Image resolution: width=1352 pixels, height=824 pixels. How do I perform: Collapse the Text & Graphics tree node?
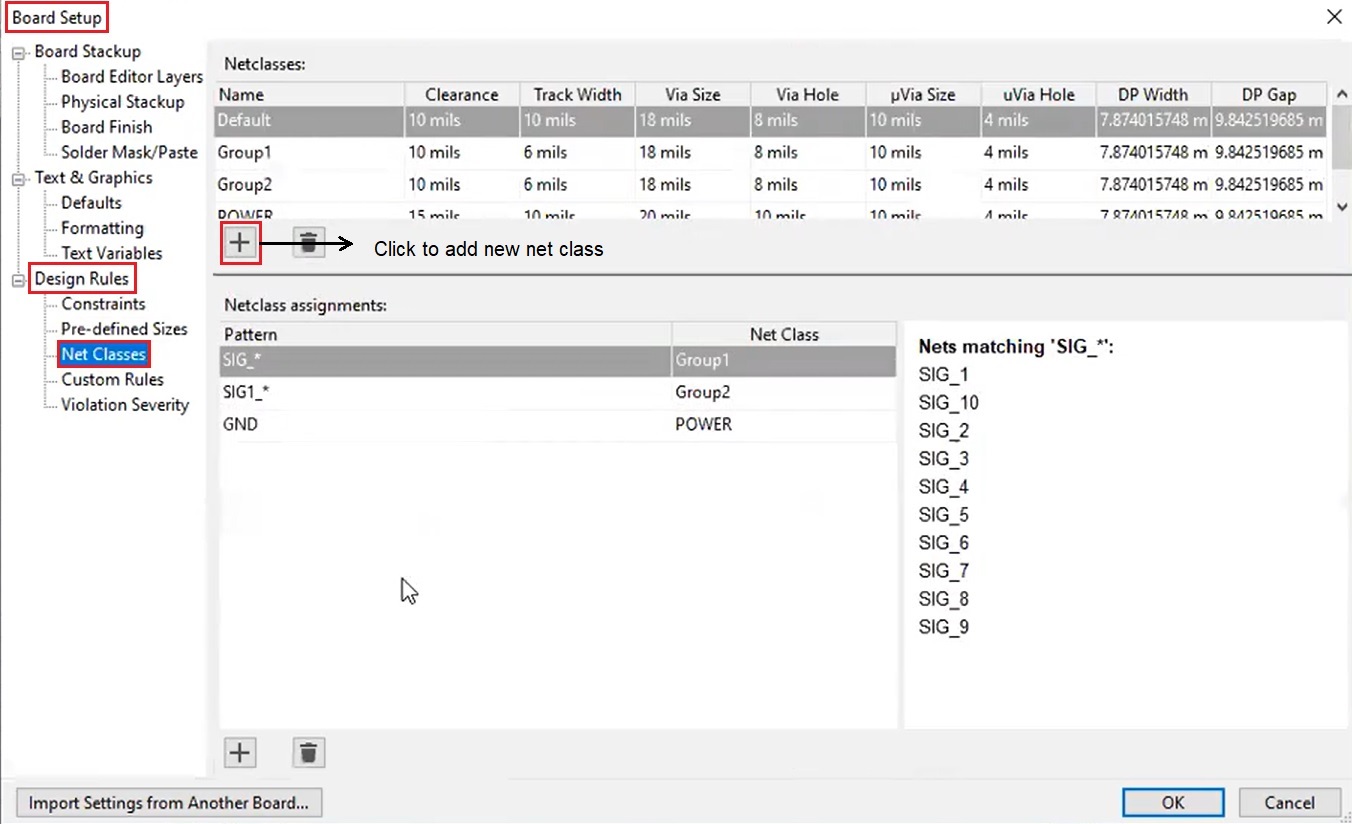tap(19, 179)
